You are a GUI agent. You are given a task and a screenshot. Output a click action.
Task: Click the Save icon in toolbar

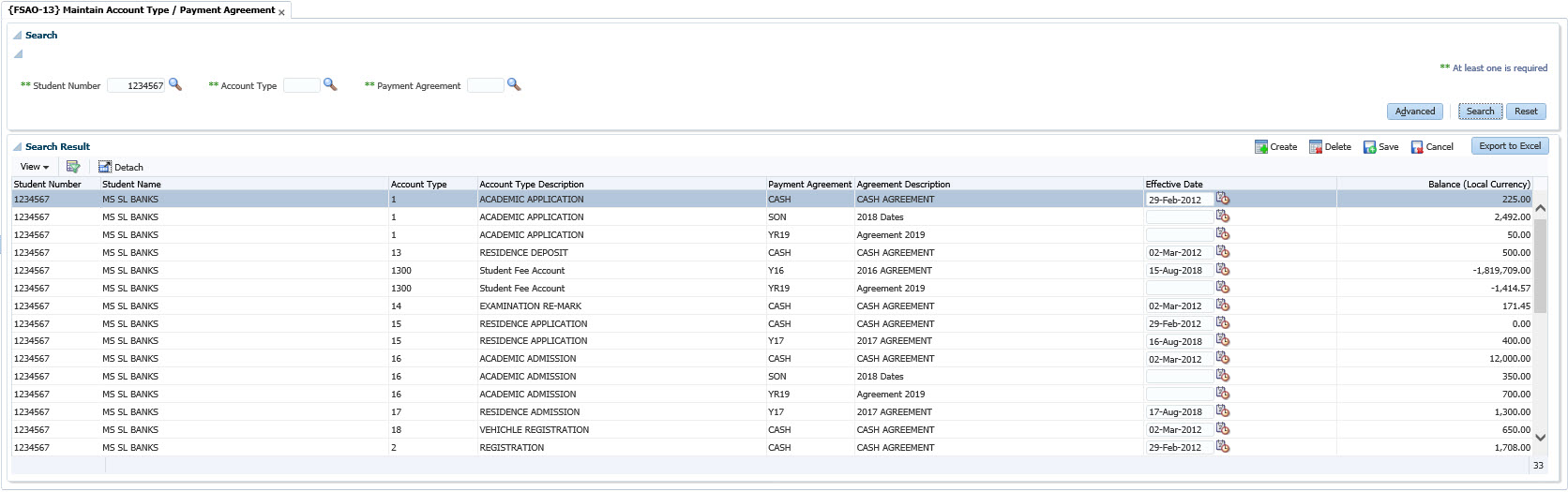[x=1370, y=147]
